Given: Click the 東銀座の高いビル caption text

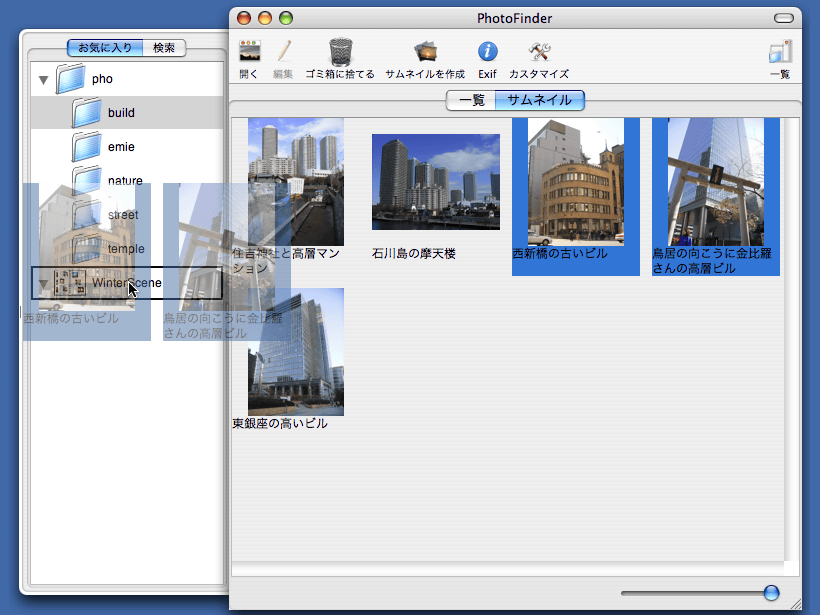Looking at the screenshot, I should coord(280,424).
